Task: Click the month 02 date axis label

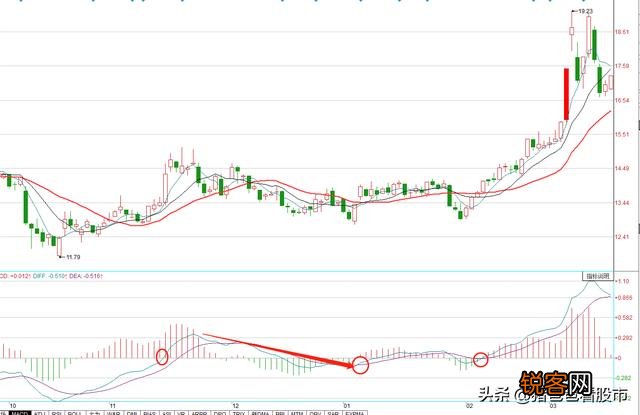Action: coord(470,406)
